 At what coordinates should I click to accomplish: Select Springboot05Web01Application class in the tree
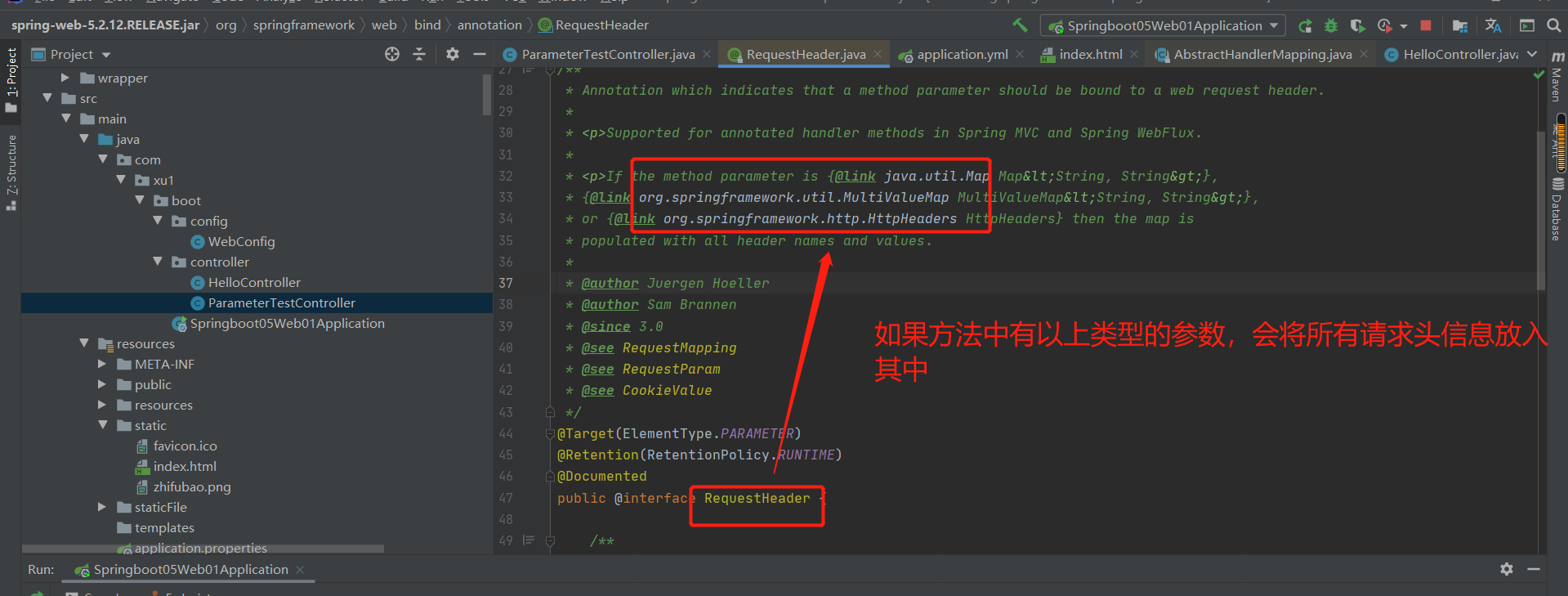click(x=287, y=323)
